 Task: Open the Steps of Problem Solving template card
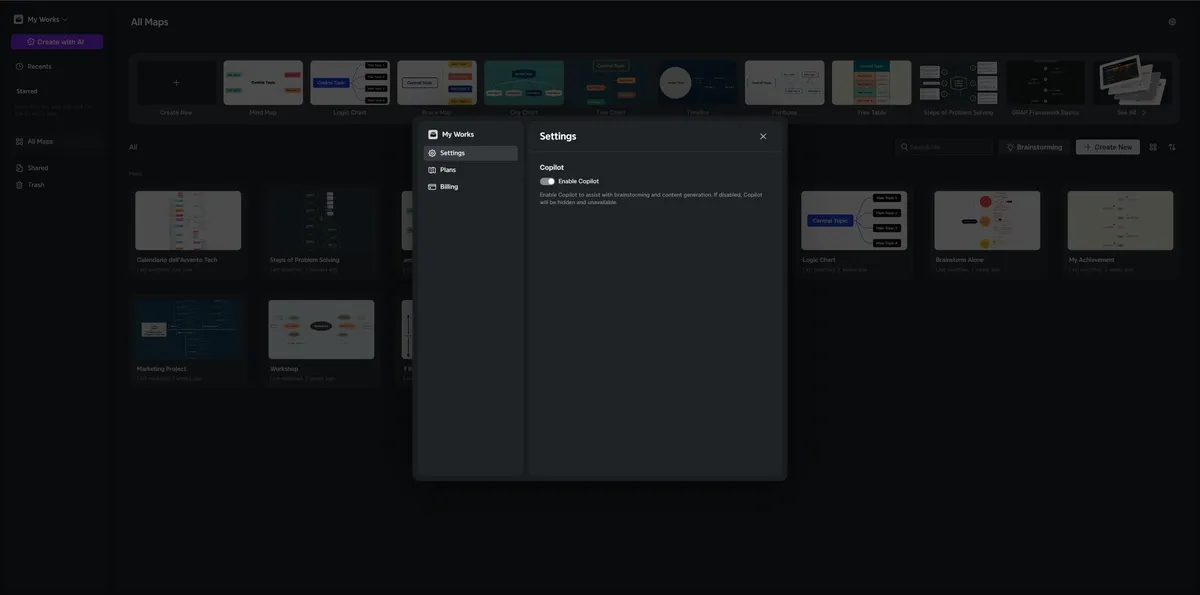[x=959, y=88]
